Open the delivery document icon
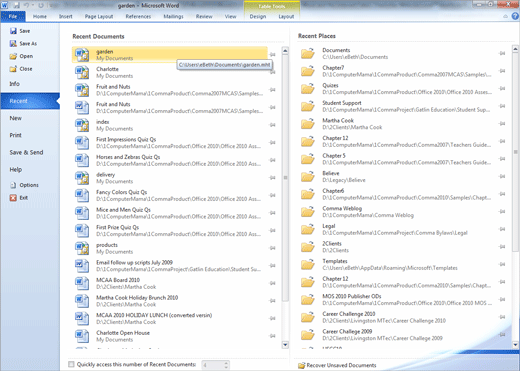This screenshot has width=520, height=371. pyautogui.click(x=82, y=178)
